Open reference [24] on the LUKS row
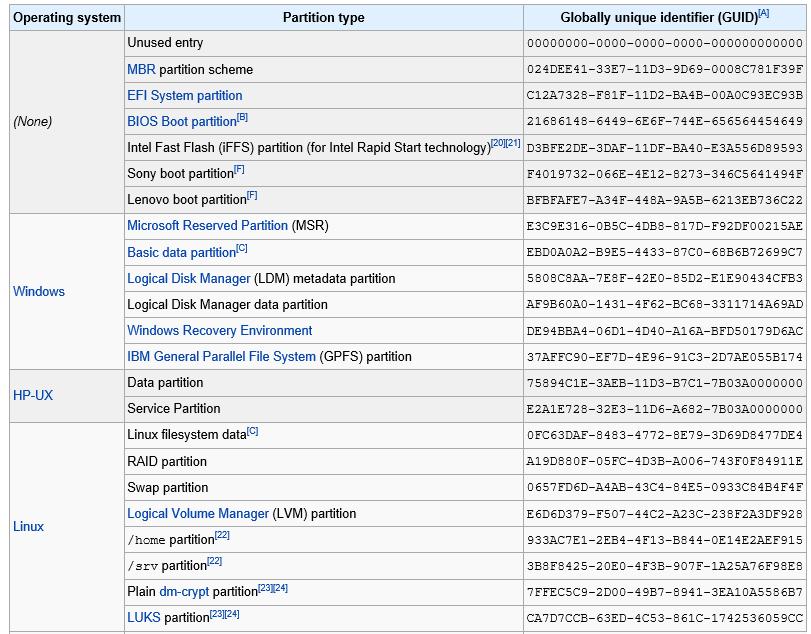The width and height of the screenshot is (811, 634). coord(232,614)
